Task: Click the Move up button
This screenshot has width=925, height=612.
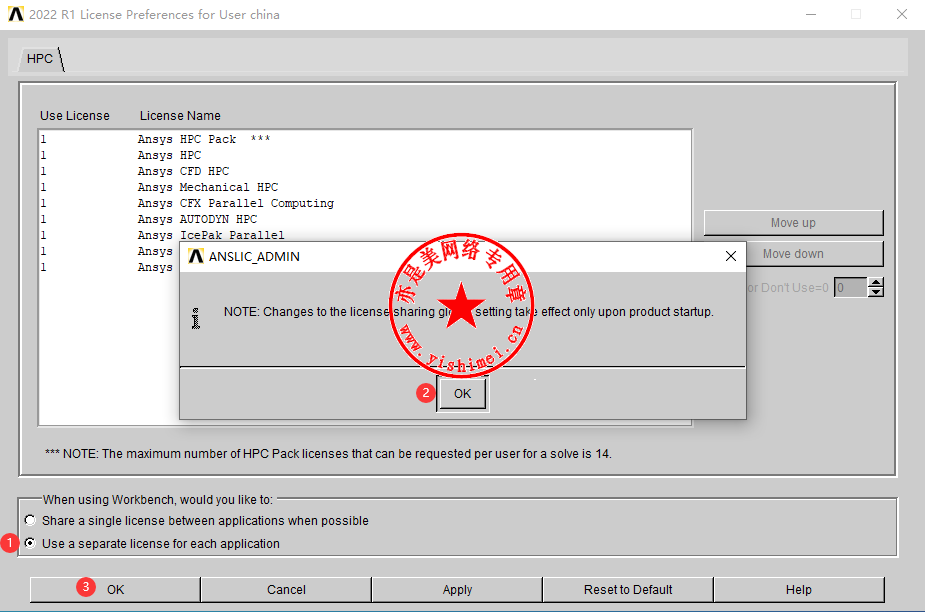Action: tap(793, 223)
